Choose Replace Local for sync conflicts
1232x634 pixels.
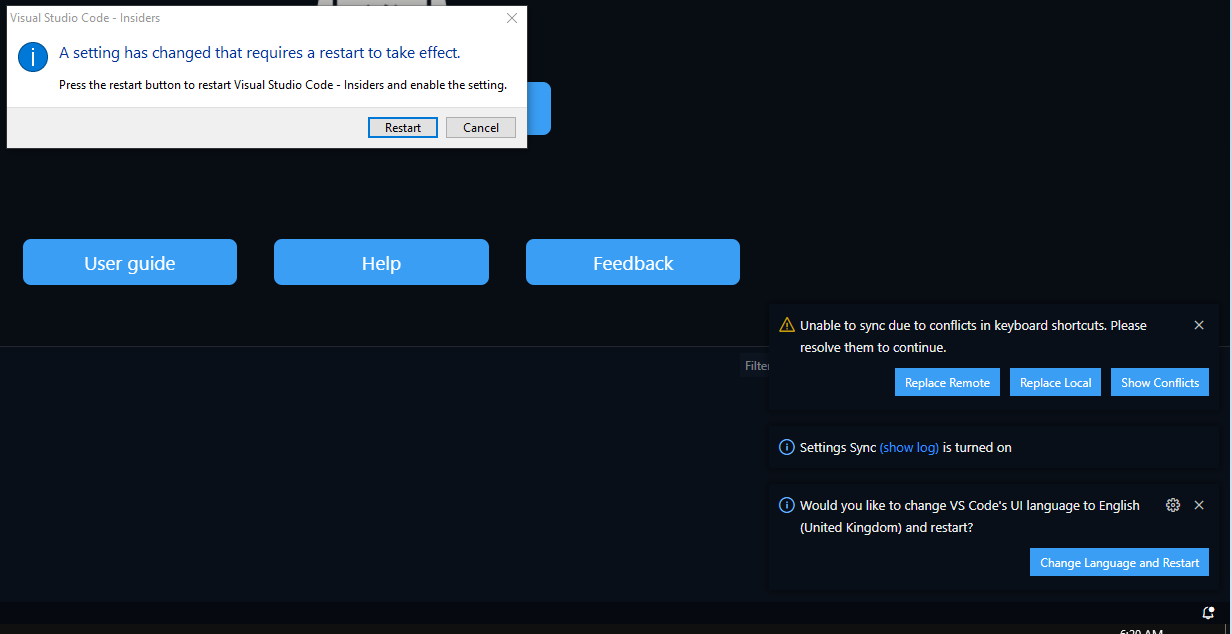(1055, 382)
